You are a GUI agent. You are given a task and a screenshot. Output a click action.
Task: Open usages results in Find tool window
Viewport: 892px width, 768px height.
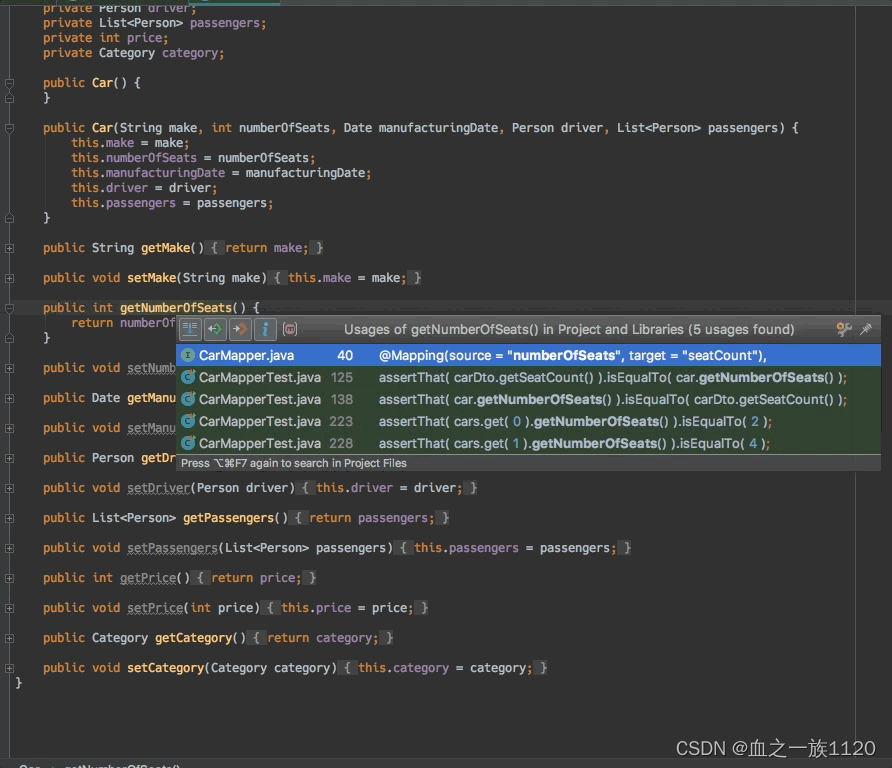[x=190, y=329]
